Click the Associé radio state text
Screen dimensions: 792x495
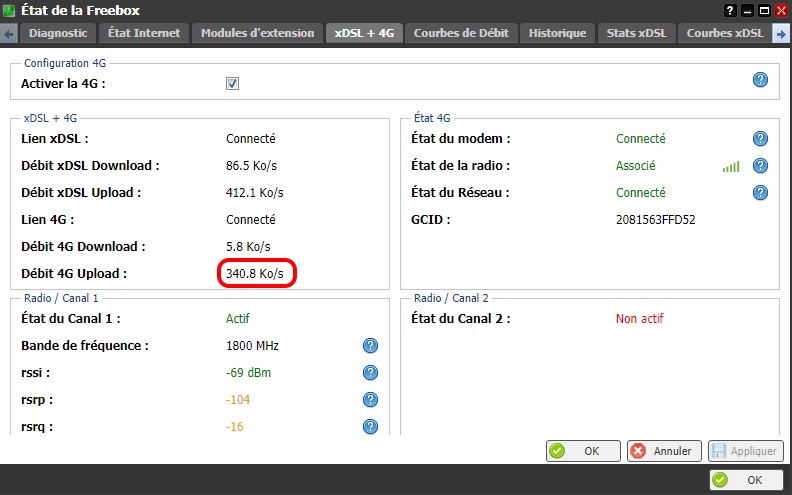(635, 166)
